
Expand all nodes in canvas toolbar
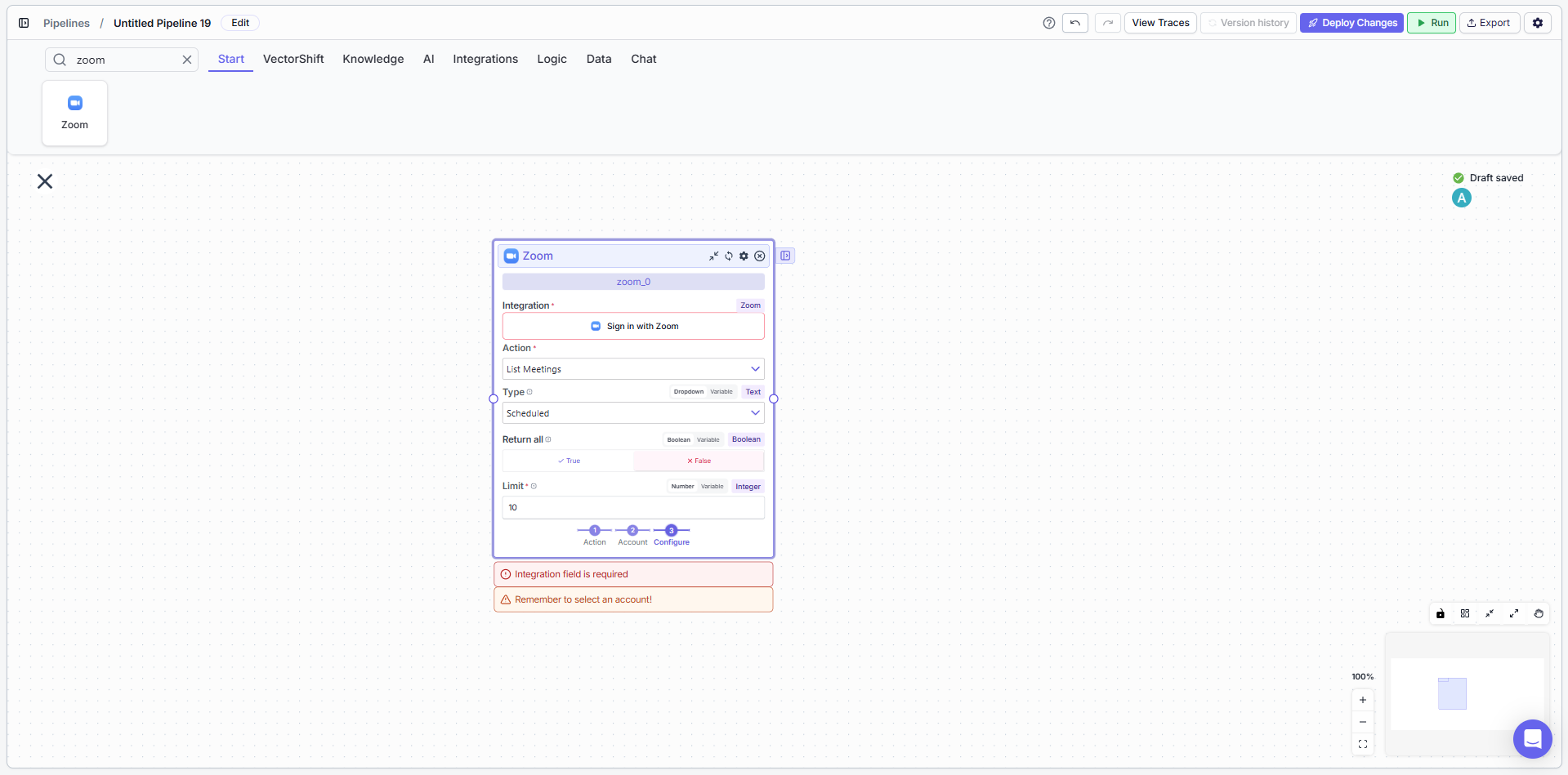tap(1514, 613)
